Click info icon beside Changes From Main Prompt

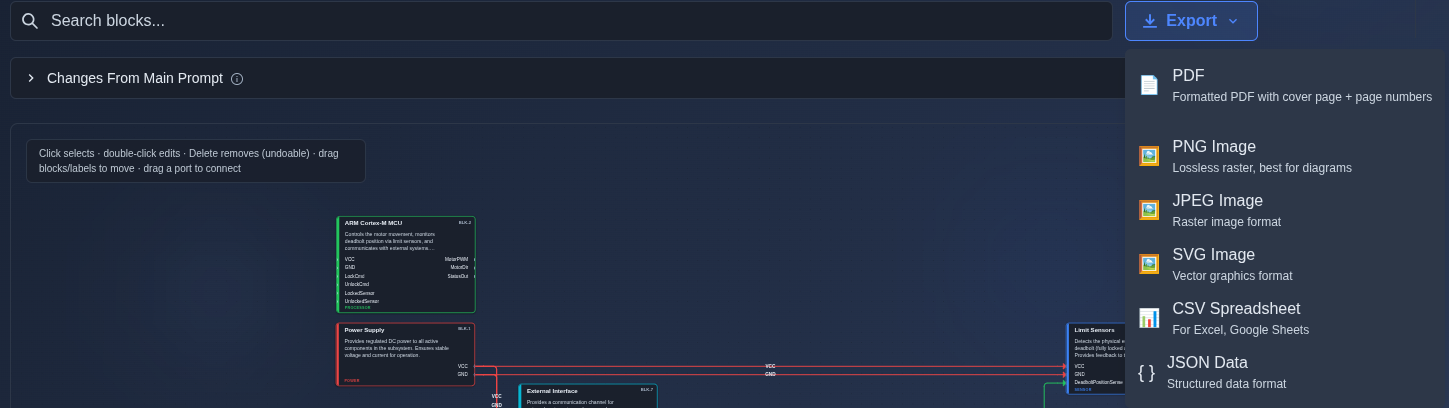tap(237, 79)
